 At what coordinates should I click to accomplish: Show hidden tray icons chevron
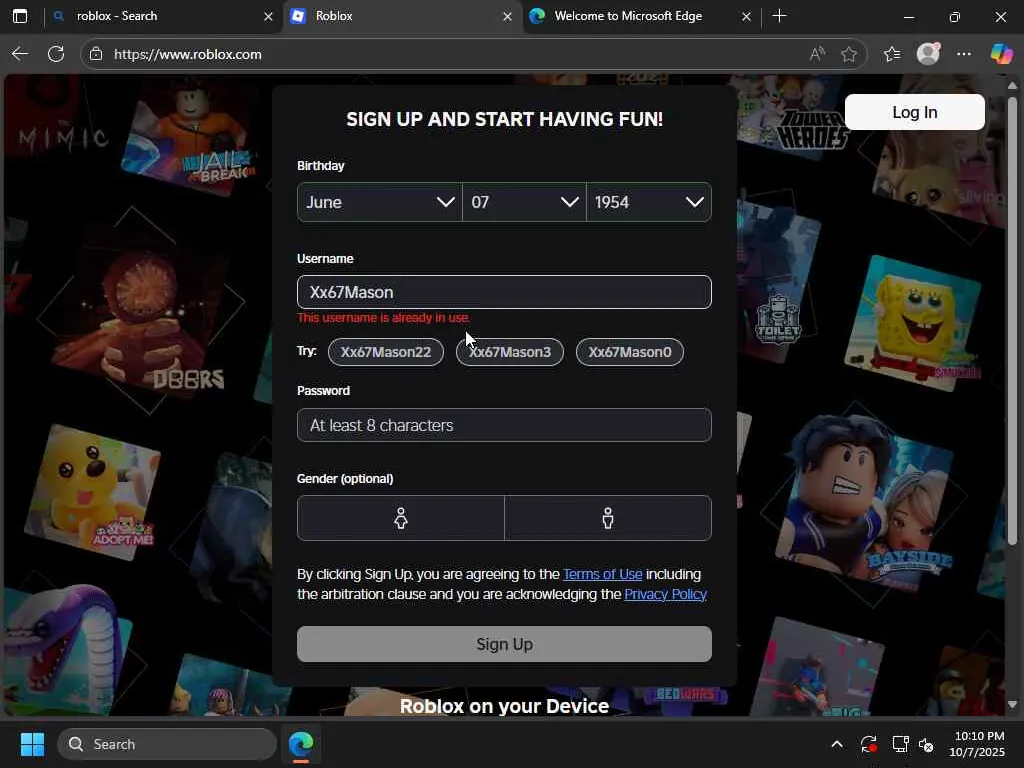[x=837, y=744]
